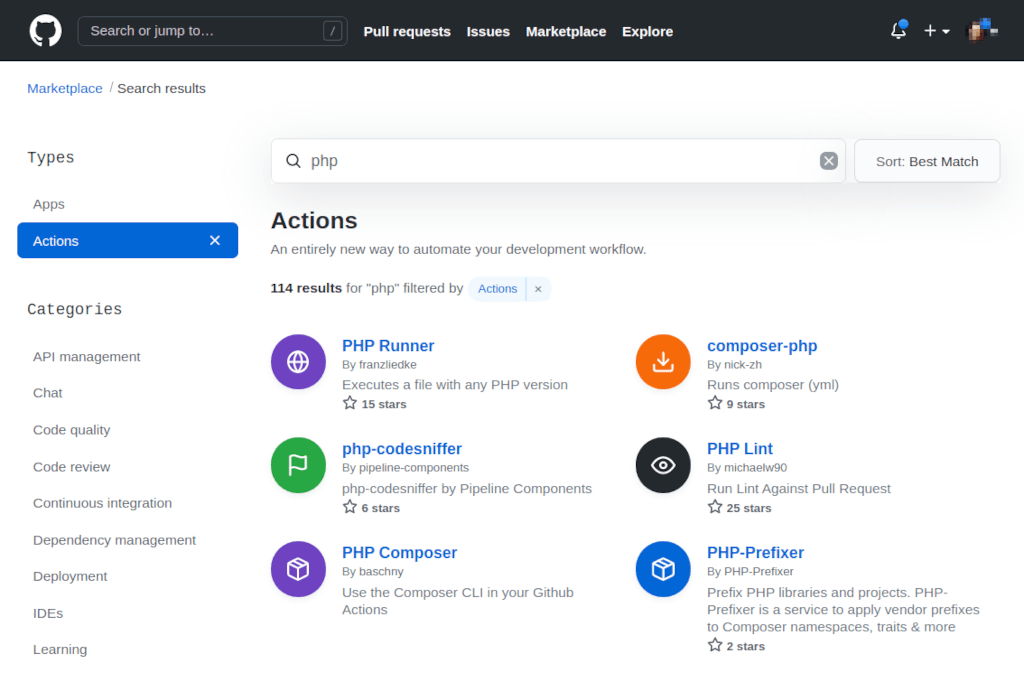Filter by IDEs category
The height and width of the screenshot is (673, 1024).
(x=48, y=613)
